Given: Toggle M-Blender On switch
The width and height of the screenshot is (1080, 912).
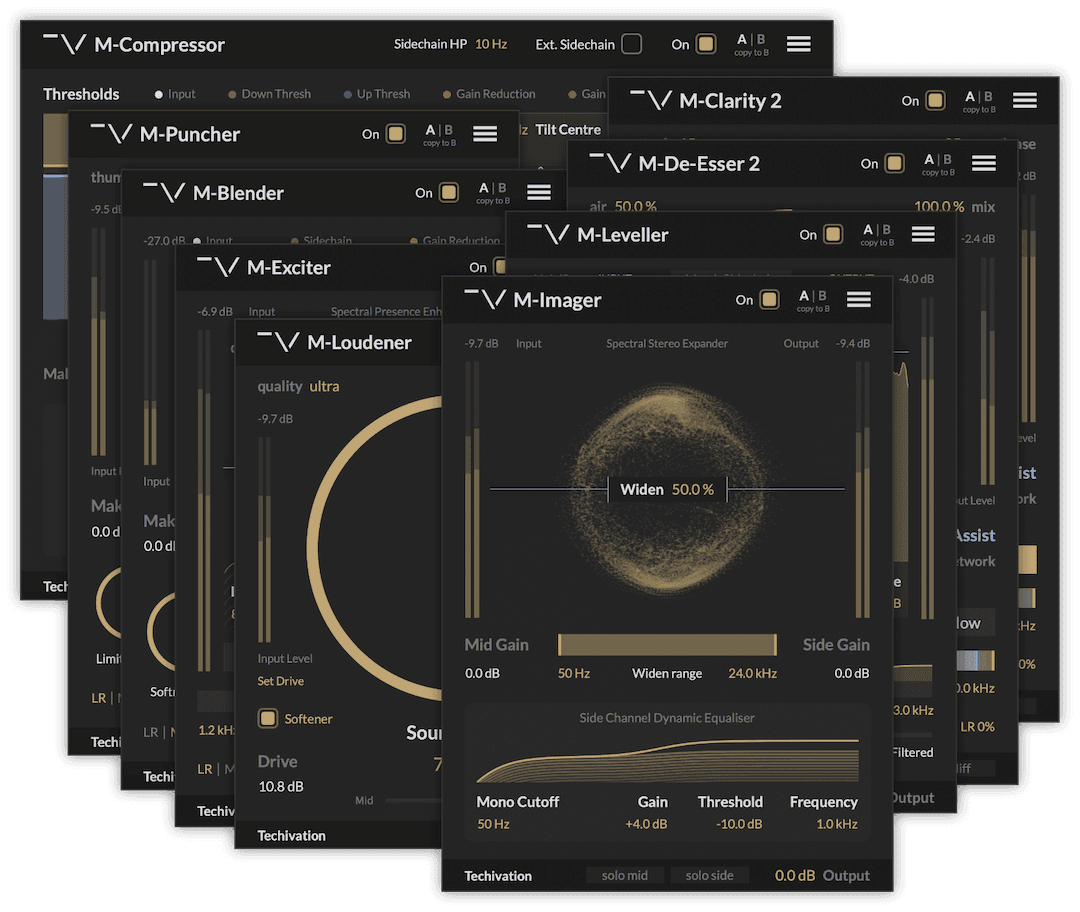Looking at the screenshot, I should pos(448,192).
